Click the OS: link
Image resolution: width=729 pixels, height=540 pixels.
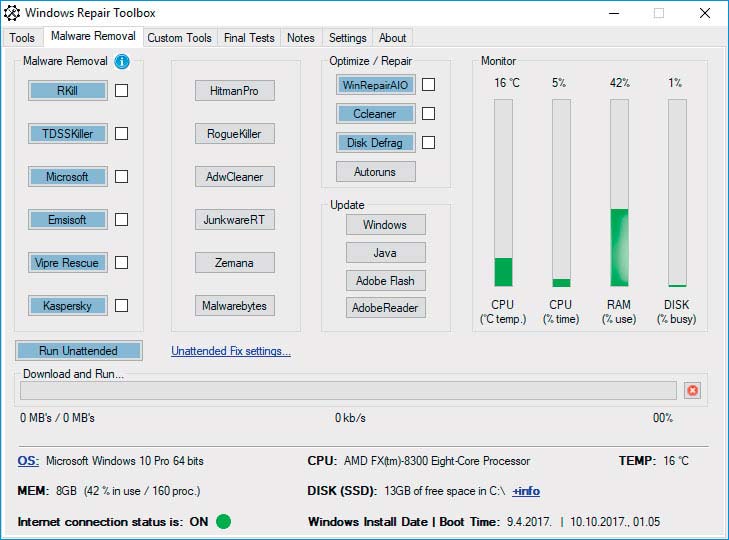tap(28, 461)
